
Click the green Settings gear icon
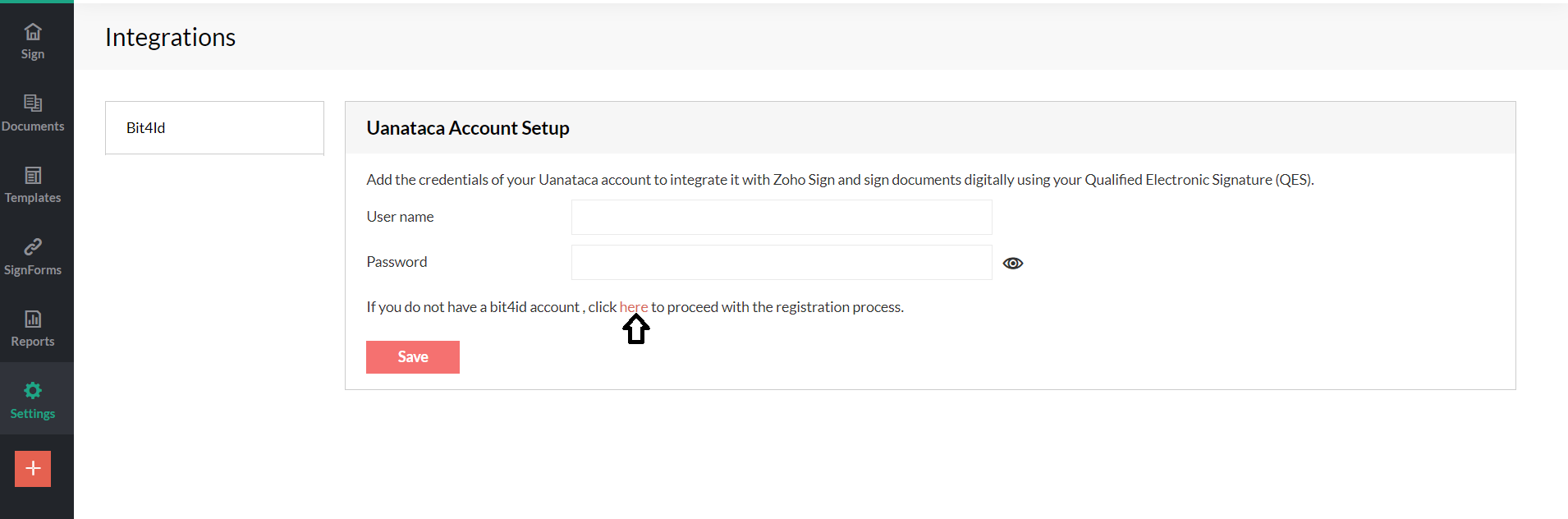pyautogui.click(x=33, y=391)
